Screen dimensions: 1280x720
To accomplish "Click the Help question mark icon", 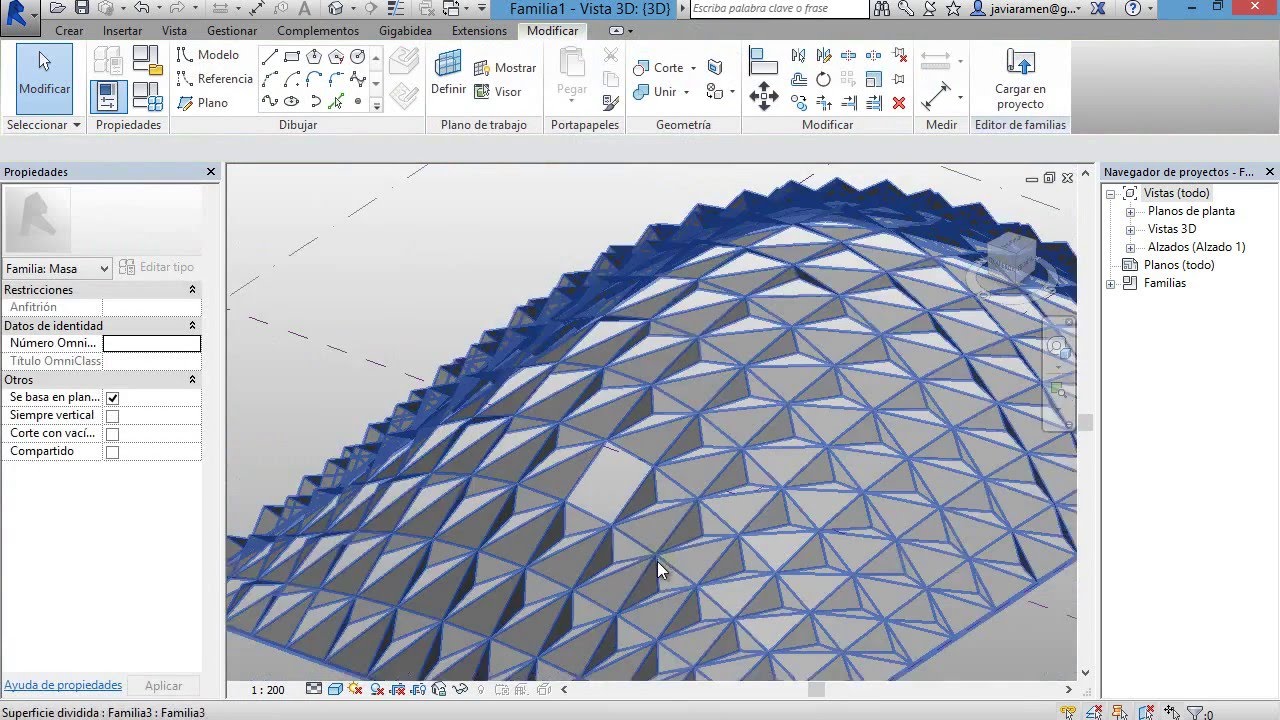I will pos(1132,8).
